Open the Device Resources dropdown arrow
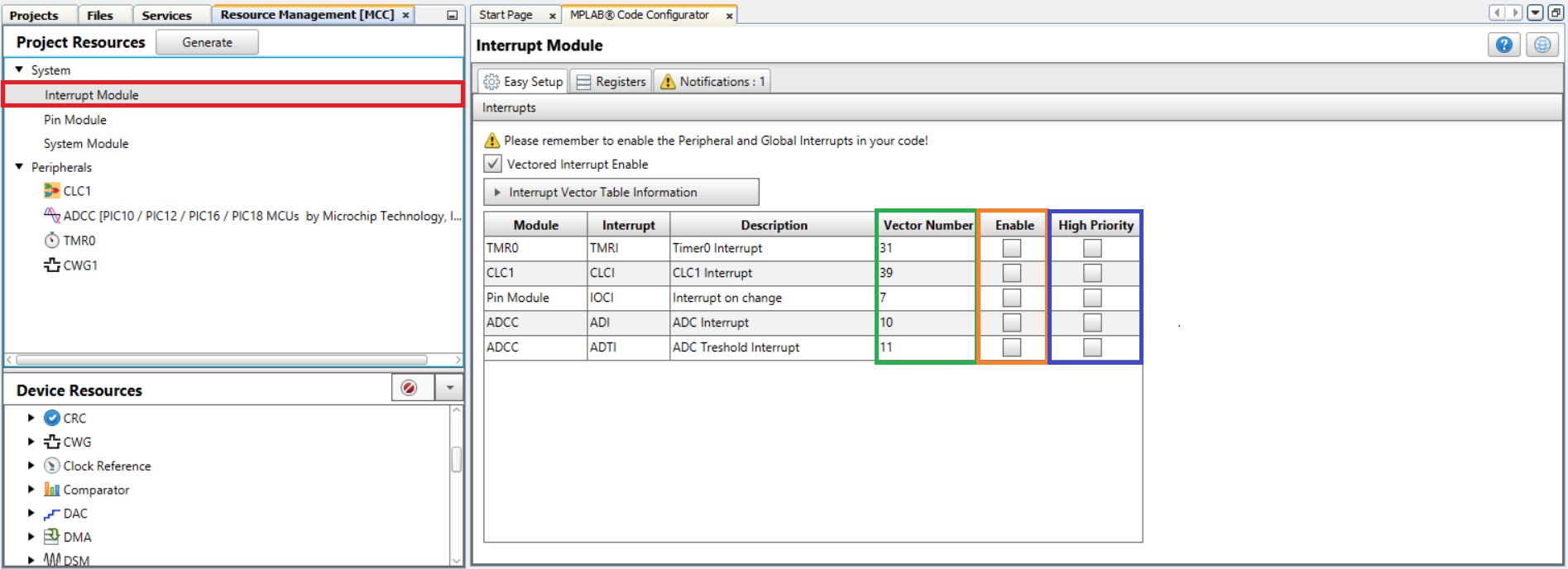The image size is (1568, 569). tap(449, 388)
